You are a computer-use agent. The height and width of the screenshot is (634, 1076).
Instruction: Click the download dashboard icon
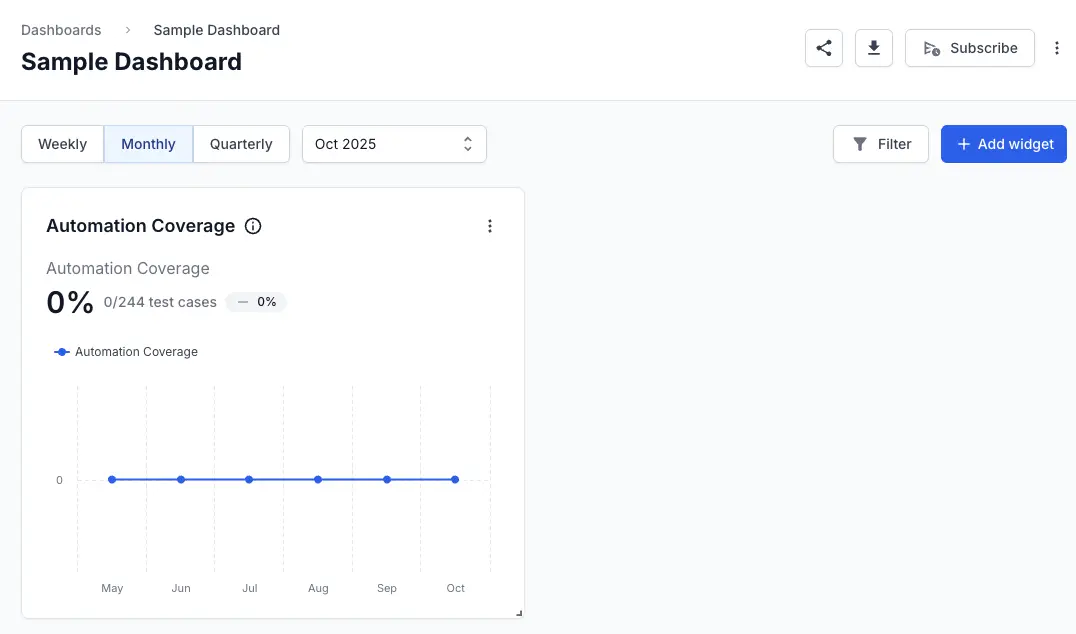(x=873, y=48)
